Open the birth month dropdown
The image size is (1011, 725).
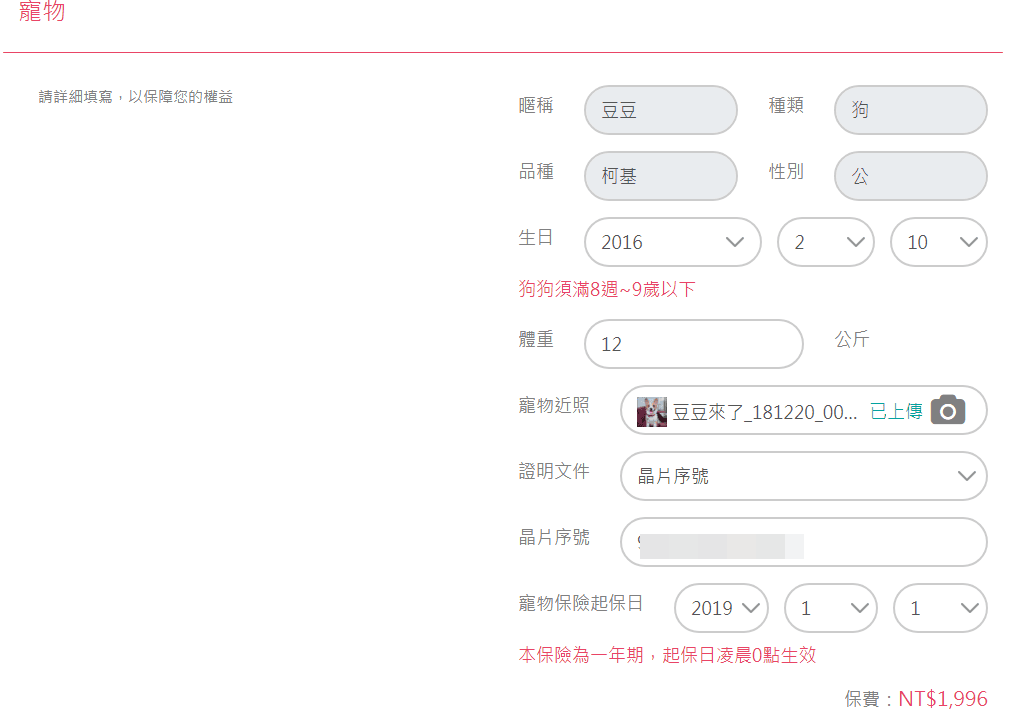[x=825, y=242]
